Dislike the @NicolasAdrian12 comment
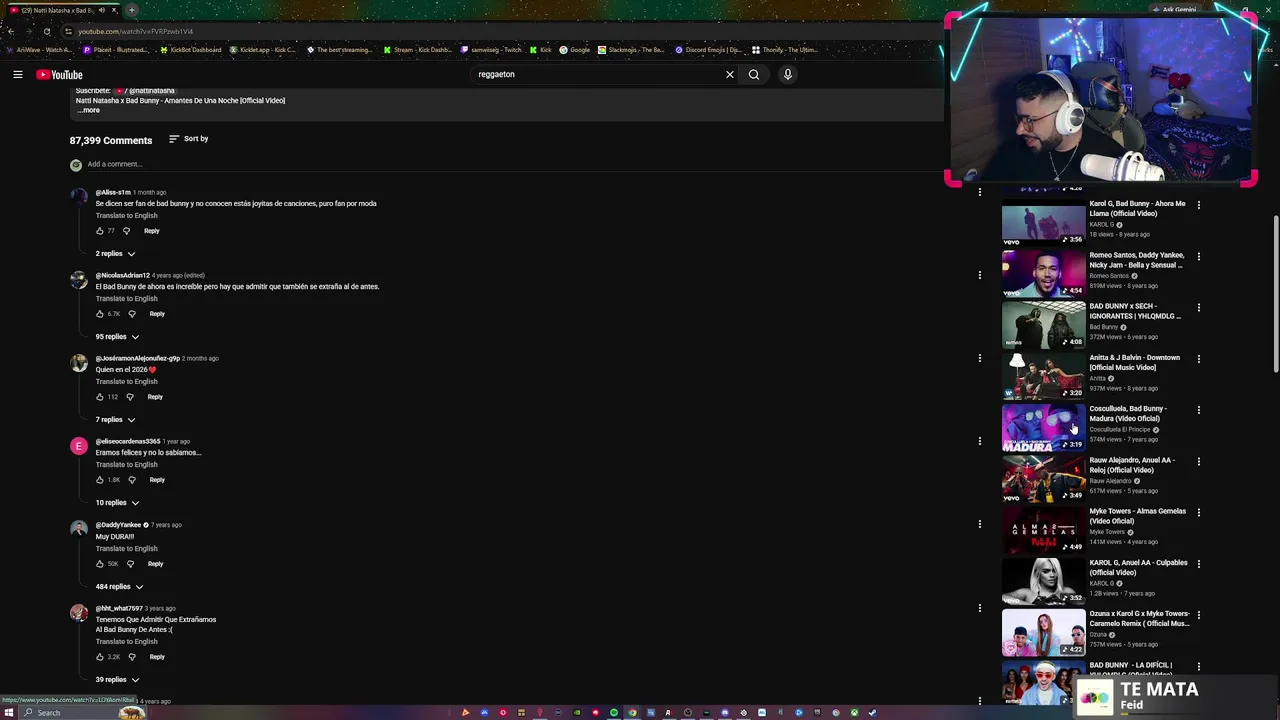1280x720 pixels. [132, 314]
